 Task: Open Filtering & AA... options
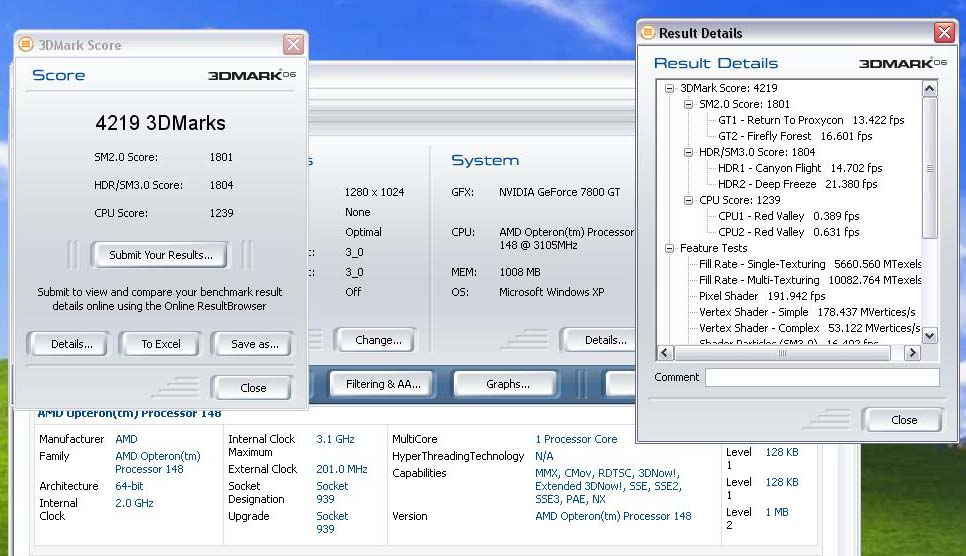[383, 384]
